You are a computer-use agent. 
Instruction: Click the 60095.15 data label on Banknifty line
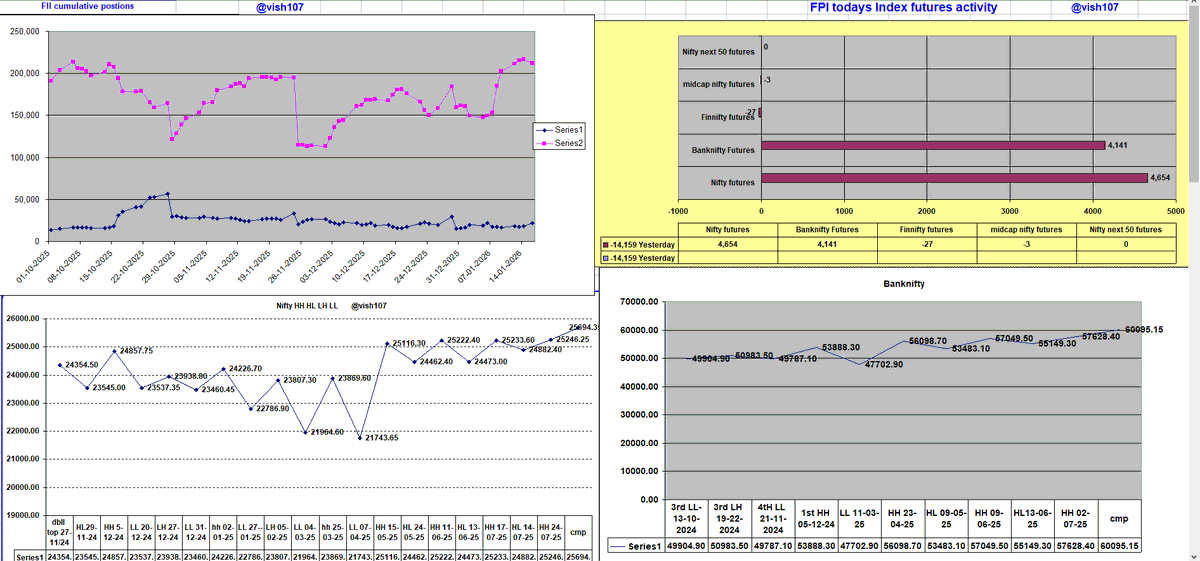(x=1144, y=329)
